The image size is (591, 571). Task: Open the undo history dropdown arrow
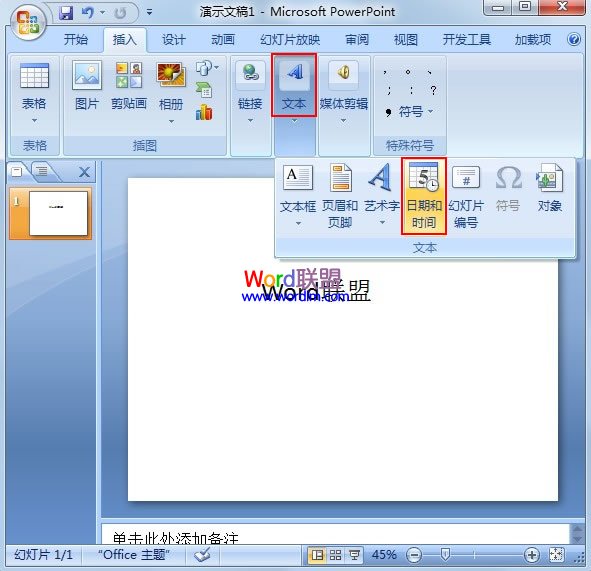point(103,13)
